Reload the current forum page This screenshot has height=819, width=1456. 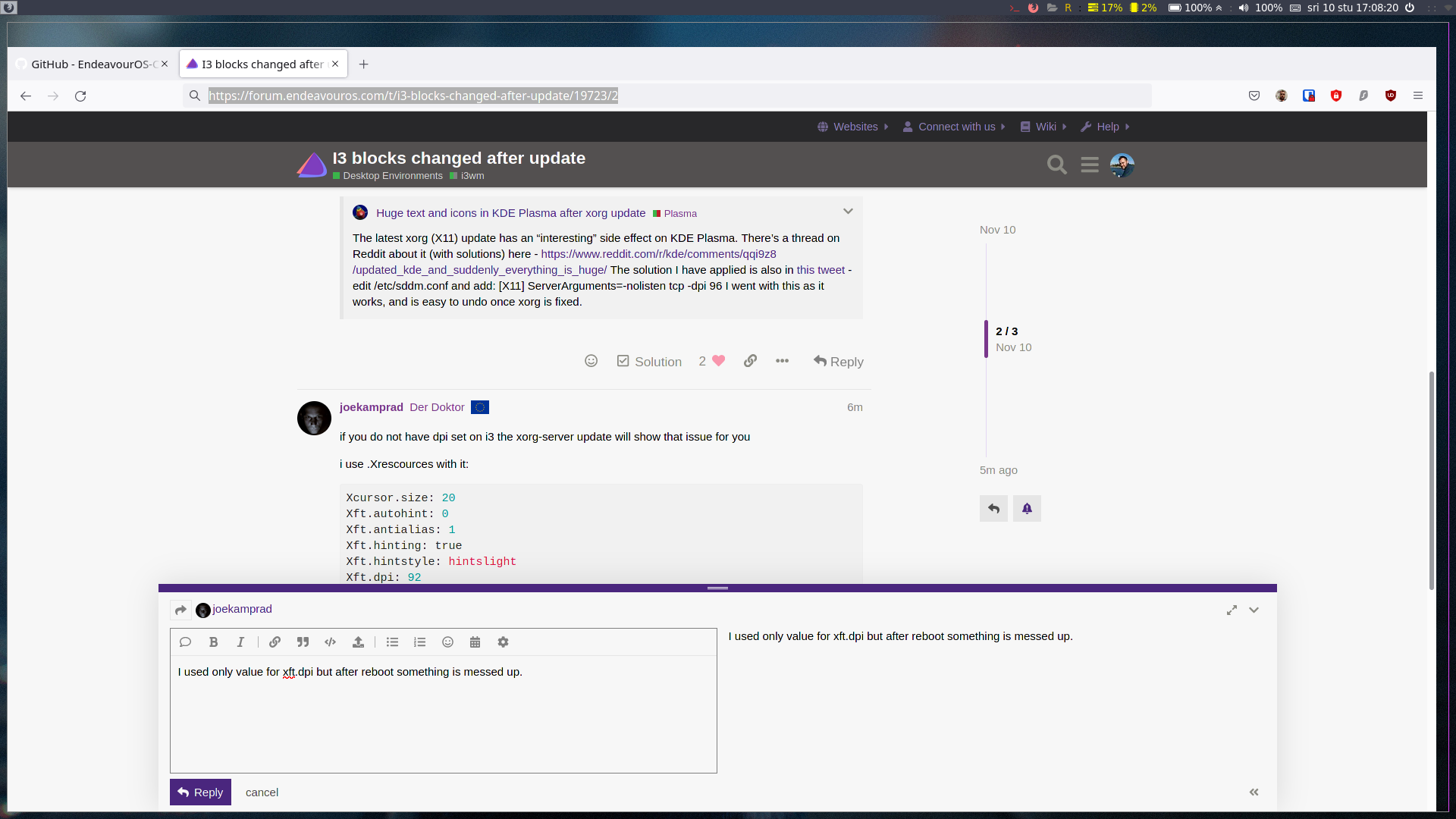80,96
